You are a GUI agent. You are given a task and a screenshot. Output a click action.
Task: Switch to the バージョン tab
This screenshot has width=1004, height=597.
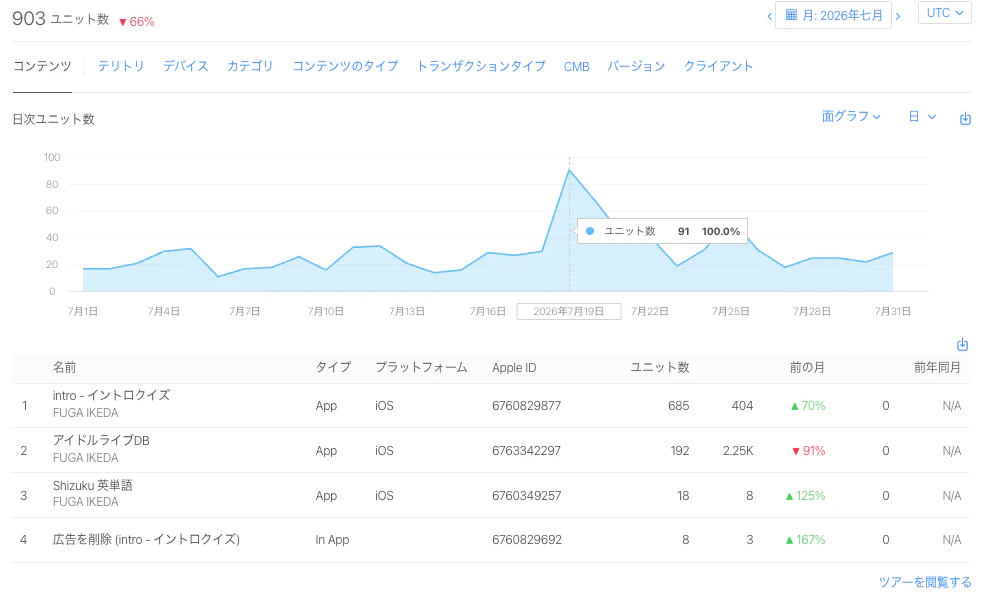coord(636,66)
